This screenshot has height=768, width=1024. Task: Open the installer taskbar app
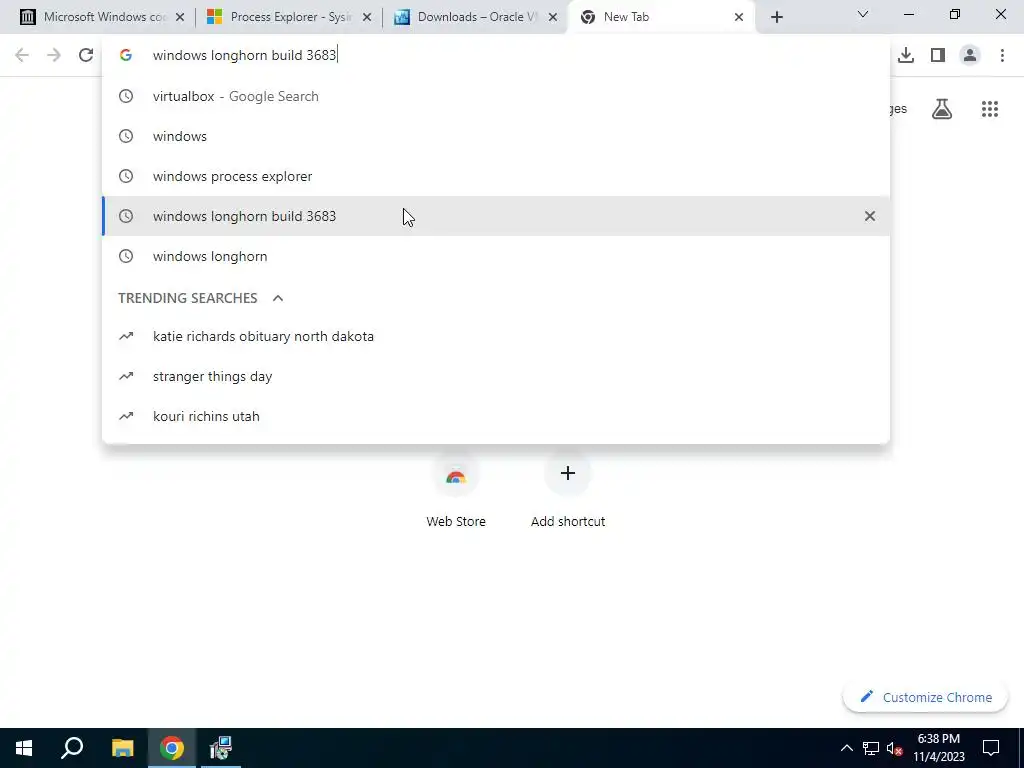pos(221,748)
